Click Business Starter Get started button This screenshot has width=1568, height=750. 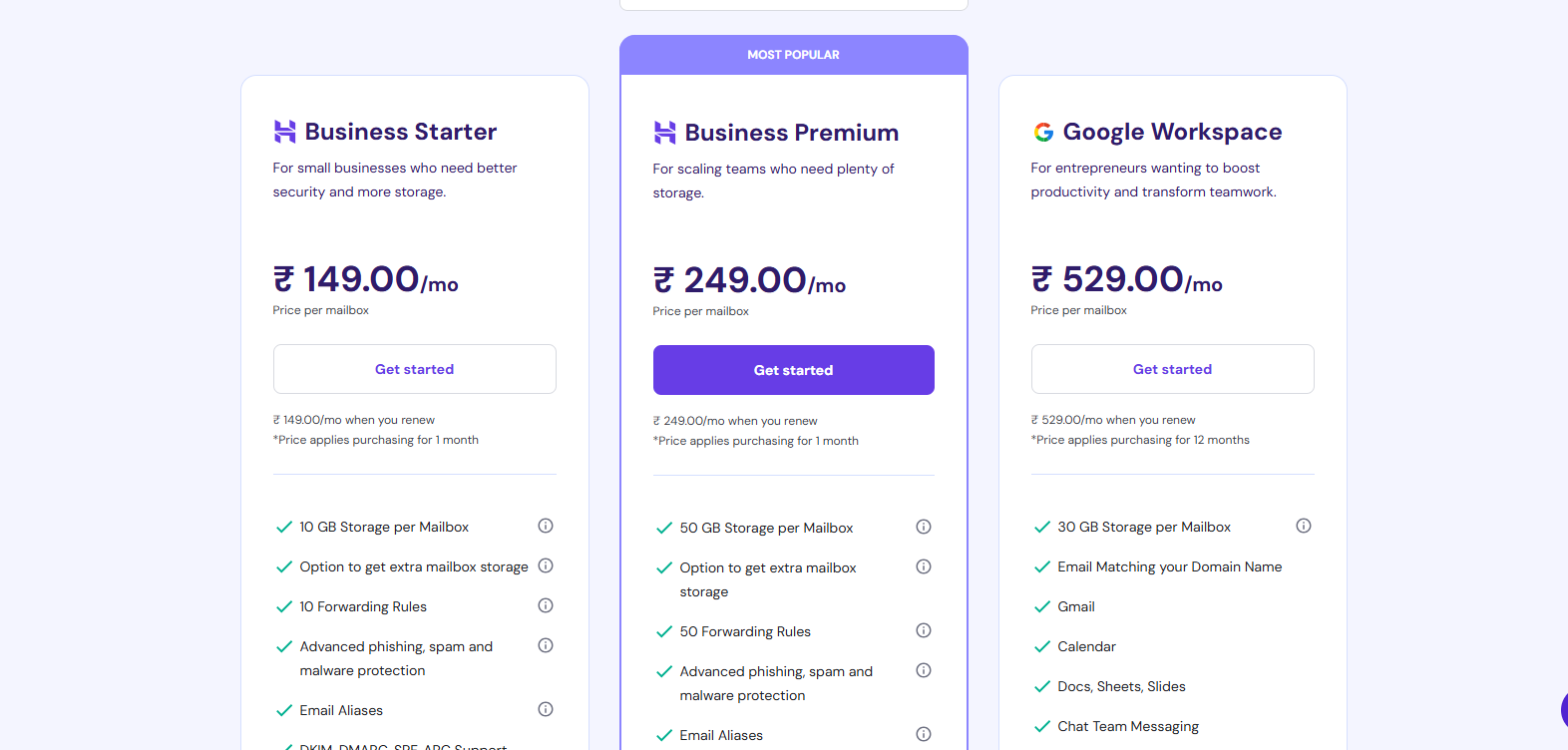[x=414, y=369]
